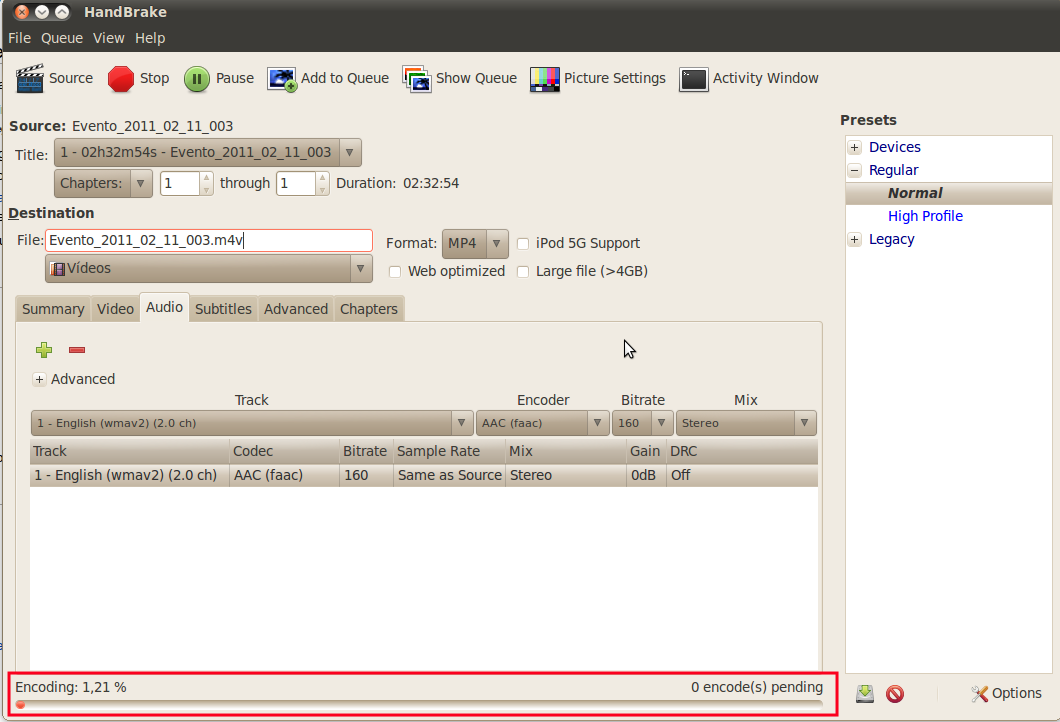Expand the Advanced audio options
The image size is (1060, 722).
pyautogui.click(x=39, y=379)
